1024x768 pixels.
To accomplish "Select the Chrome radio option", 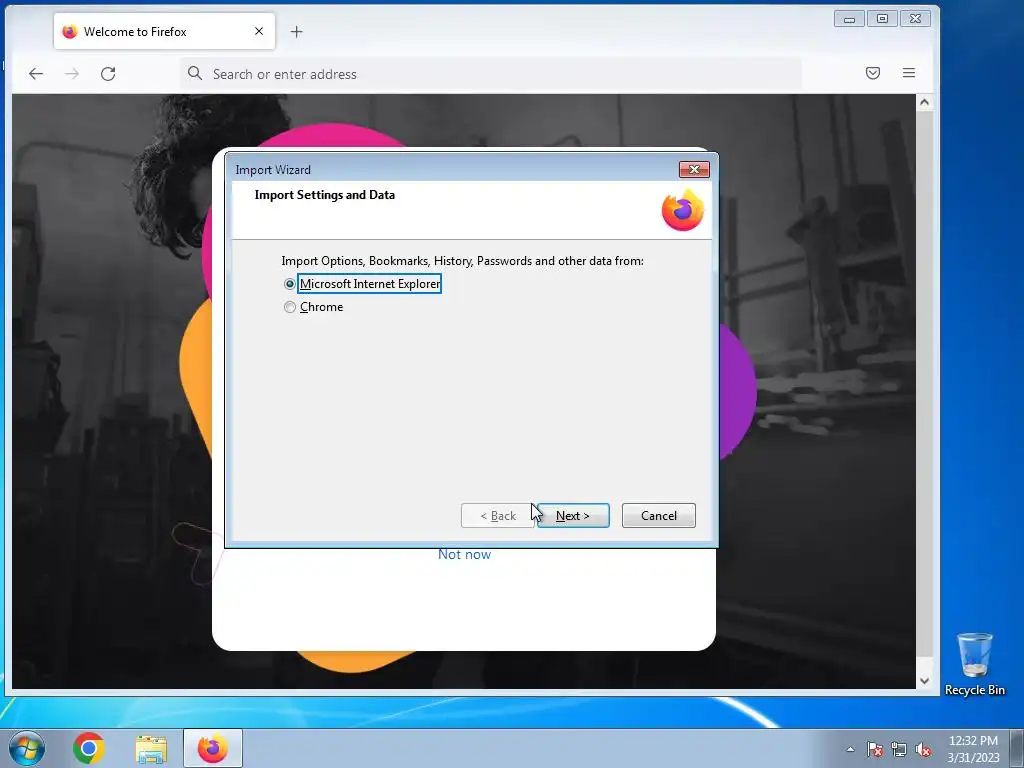I will pos(289,307).
